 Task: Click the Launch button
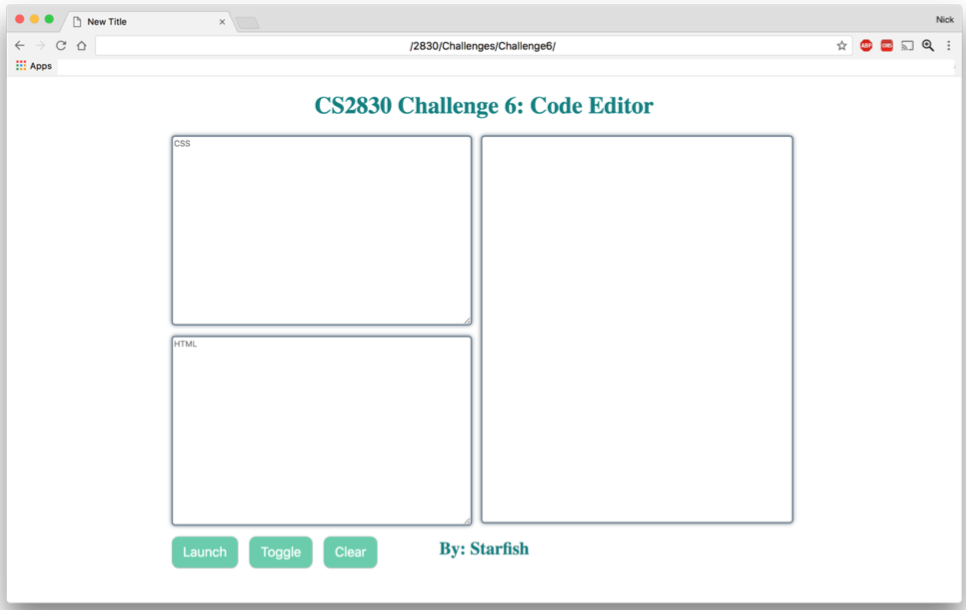click(205, 552)
